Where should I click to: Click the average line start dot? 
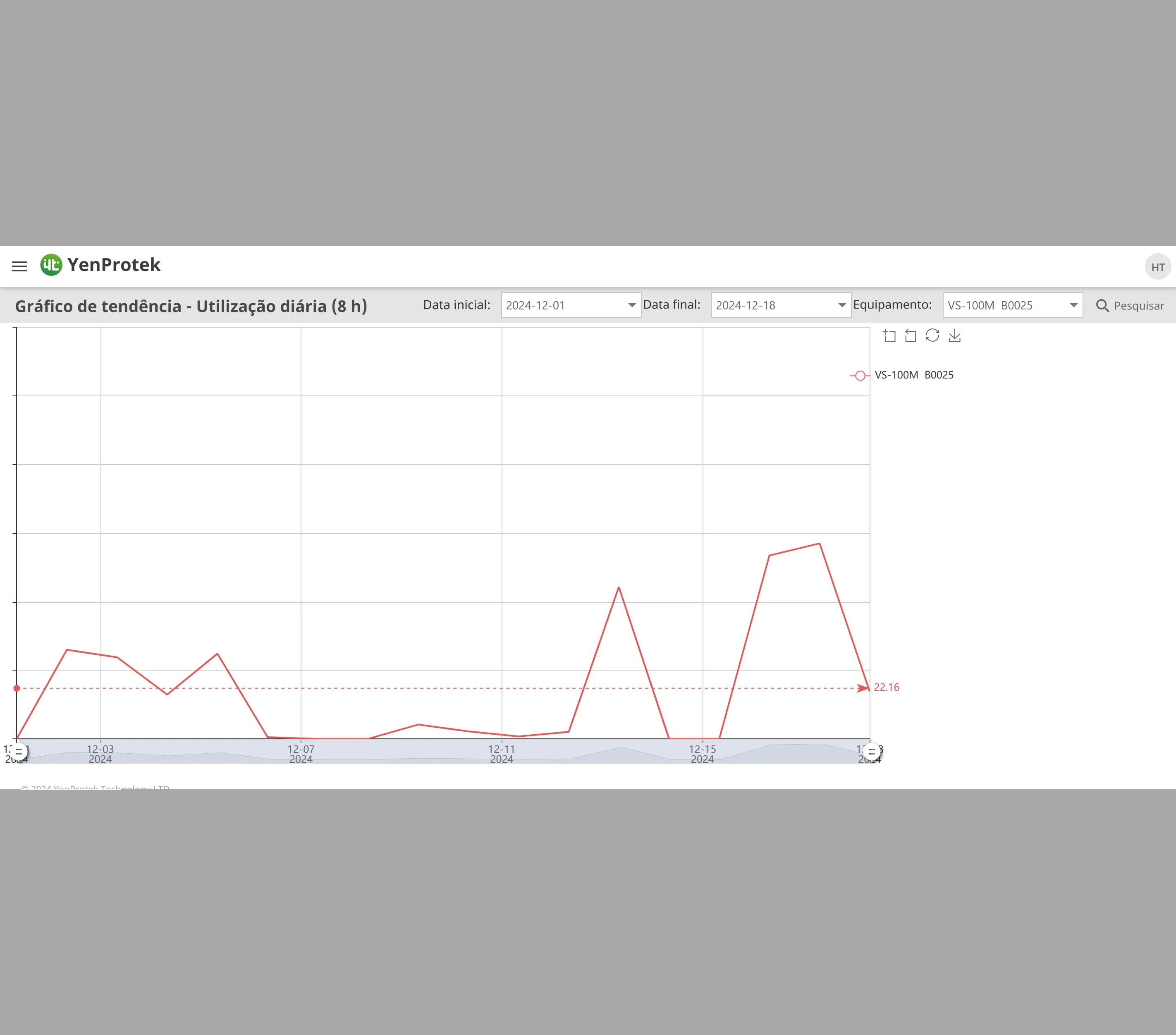[x=17, y=688]
